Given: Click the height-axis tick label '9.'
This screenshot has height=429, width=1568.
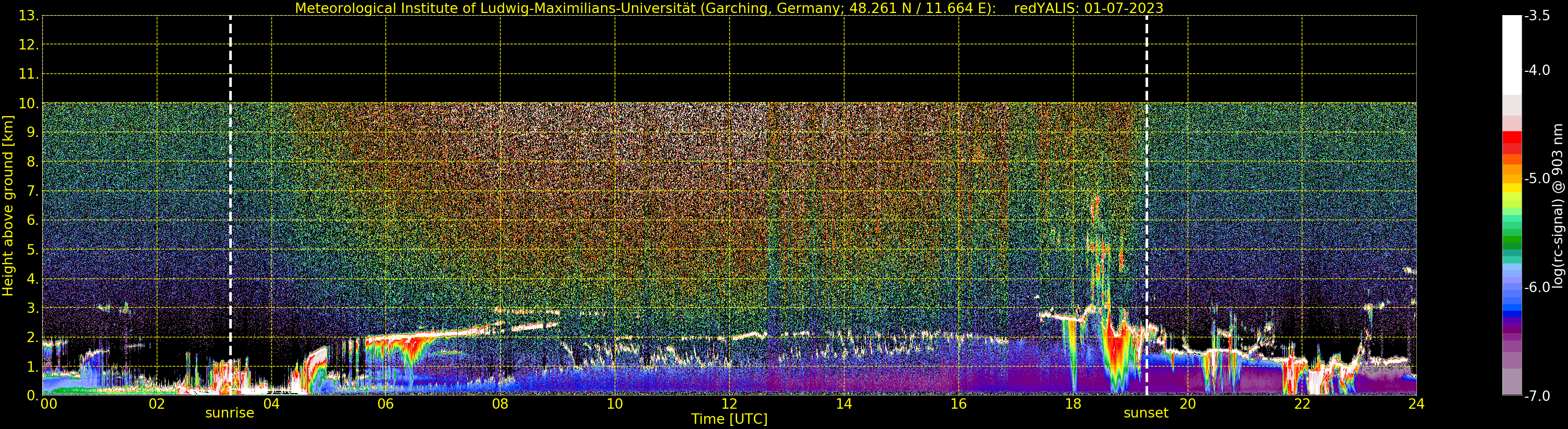Looking at the screenshot, I should 33,133.
